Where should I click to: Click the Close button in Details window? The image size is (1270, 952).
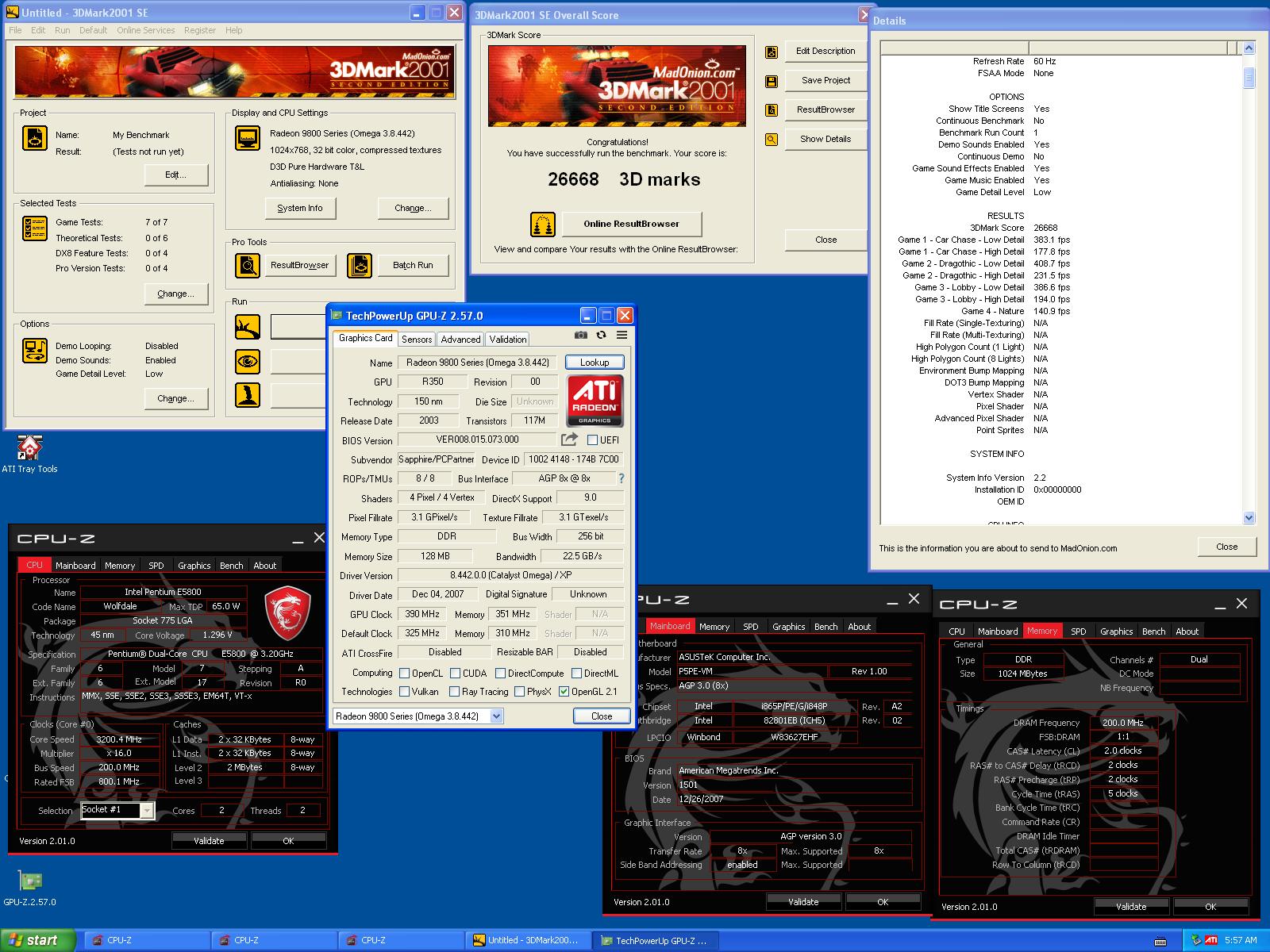pyautogui.click(x=1227, y=547)
